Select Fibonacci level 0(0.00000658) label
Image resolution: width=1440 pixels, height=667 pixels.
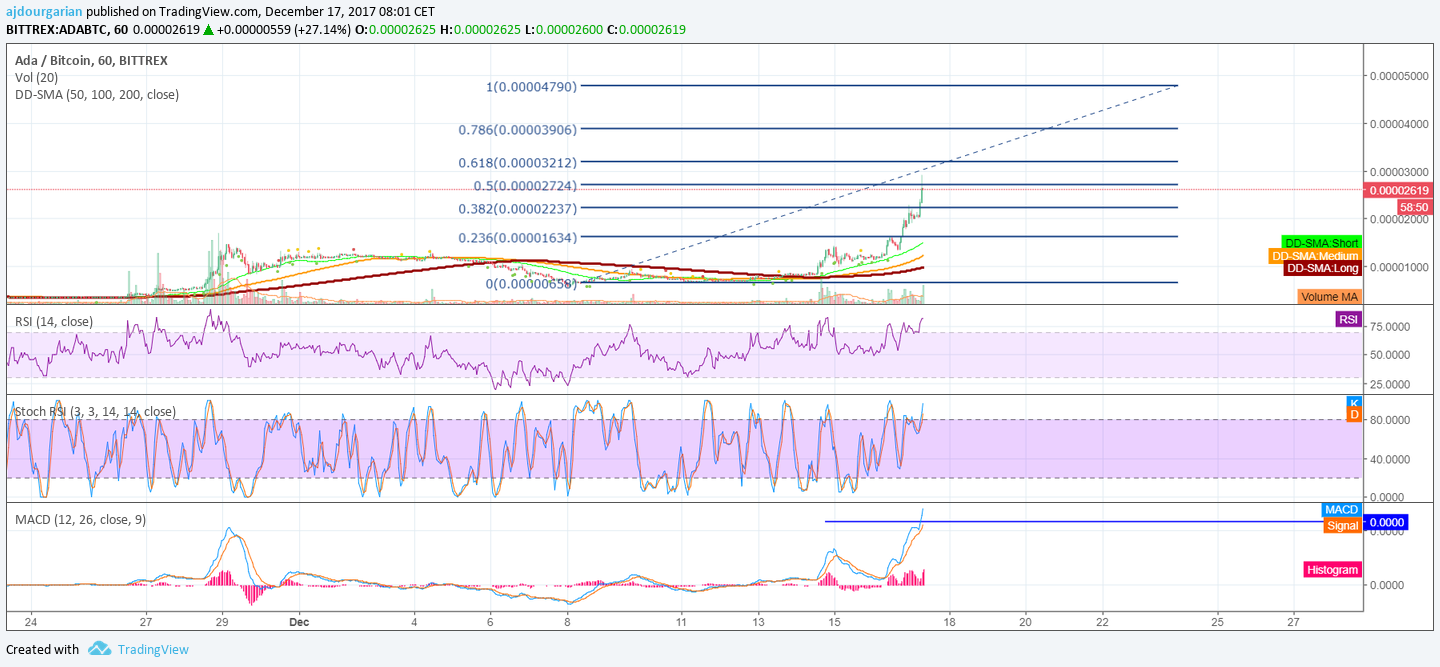pos(532,284)
